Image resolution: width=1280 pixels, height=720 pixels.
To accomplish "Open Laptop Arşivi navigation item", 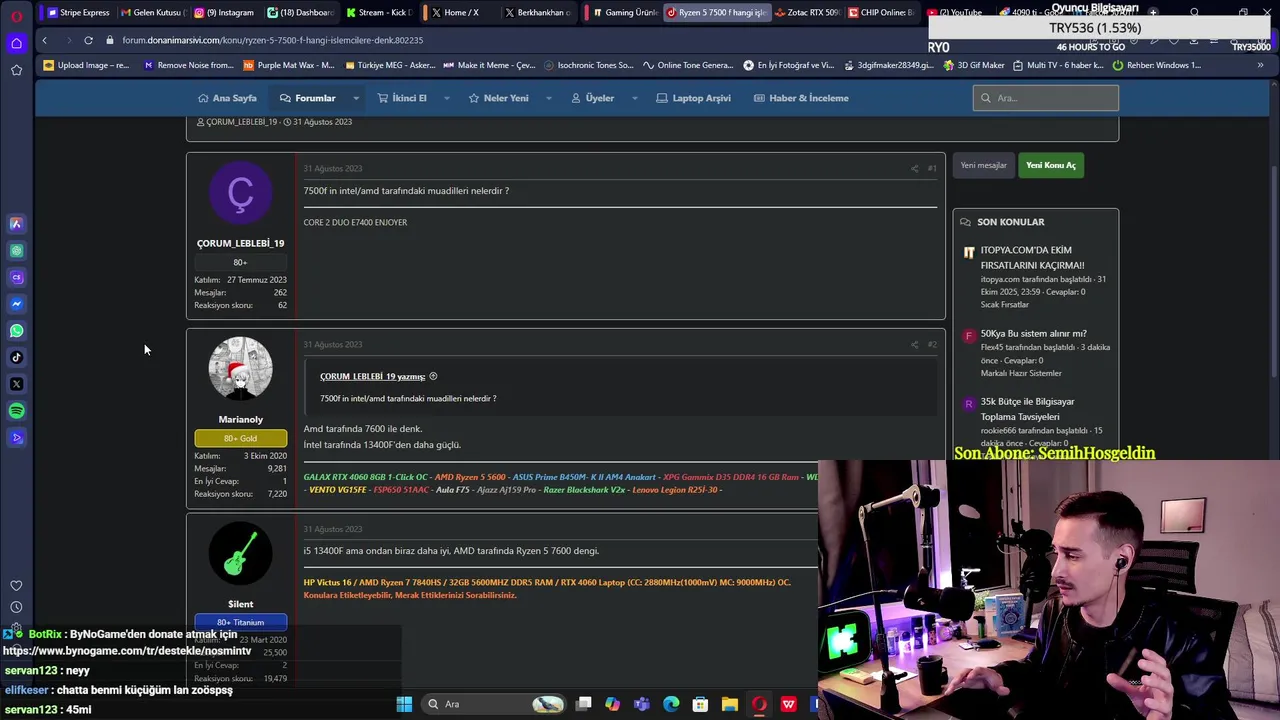I will click(694, 98).
